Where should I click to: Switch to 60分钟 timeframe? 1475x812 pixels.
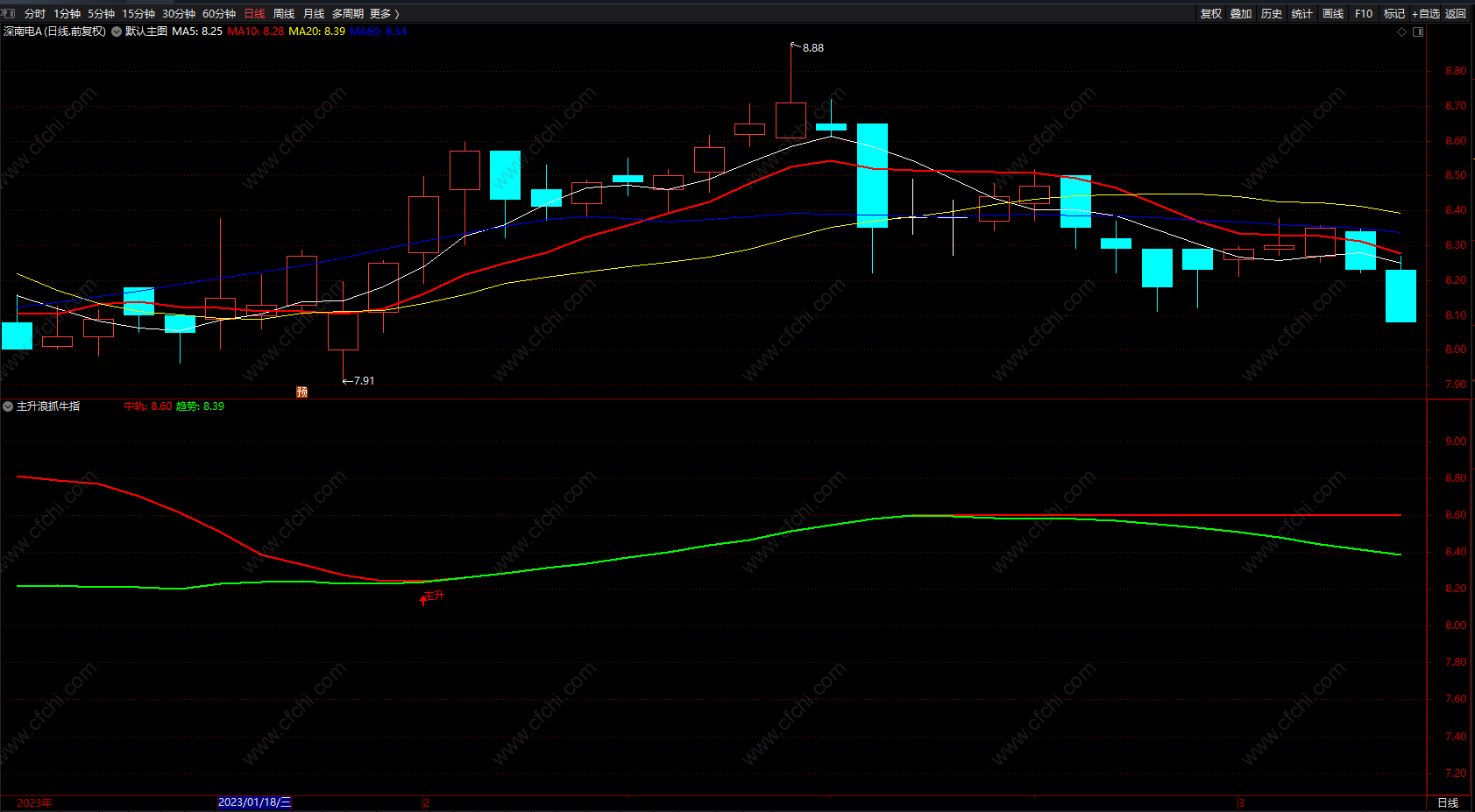point(219,14)
